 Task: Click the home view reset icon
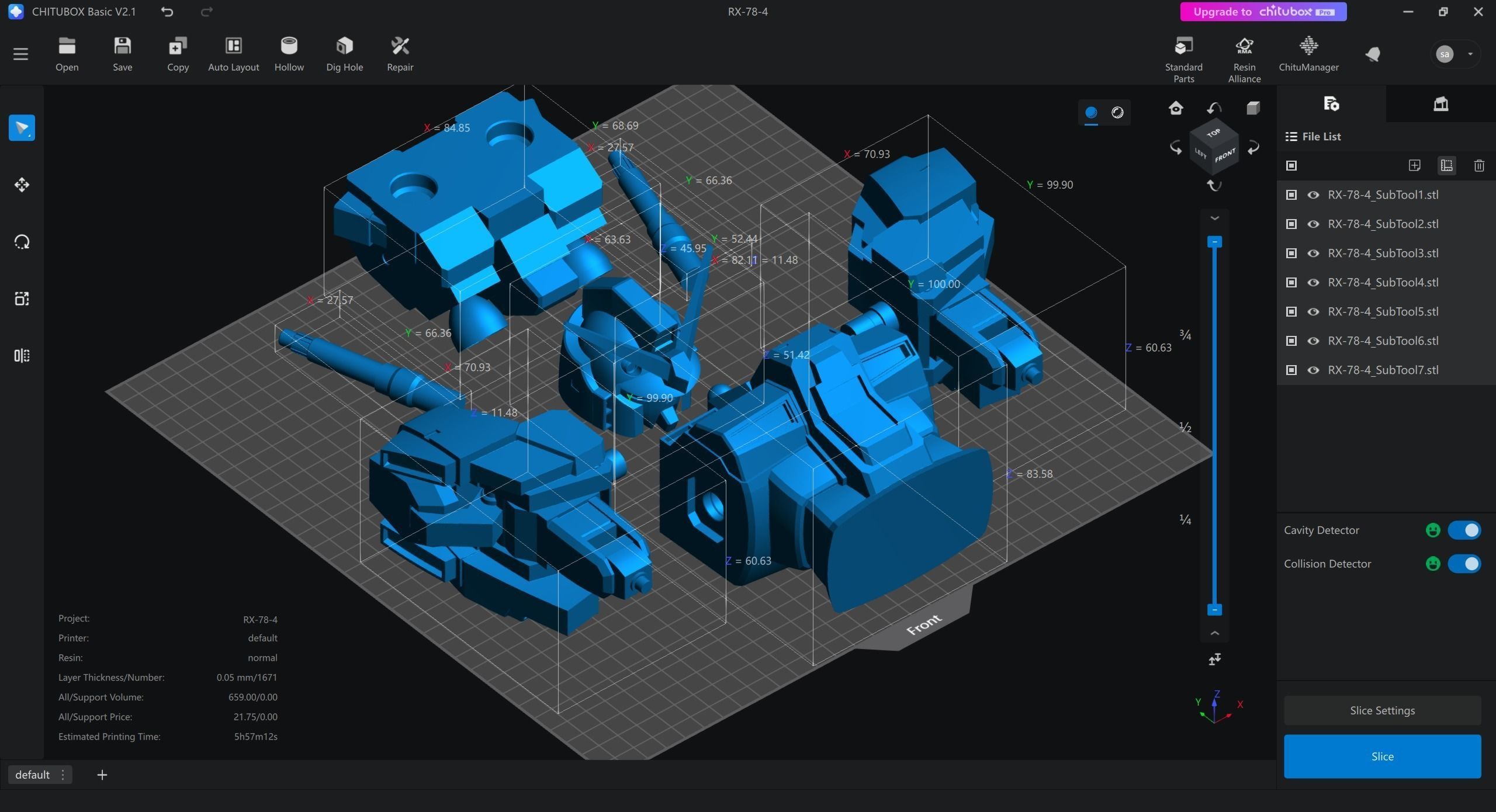pyautogui.click(x=1176, y=109)
